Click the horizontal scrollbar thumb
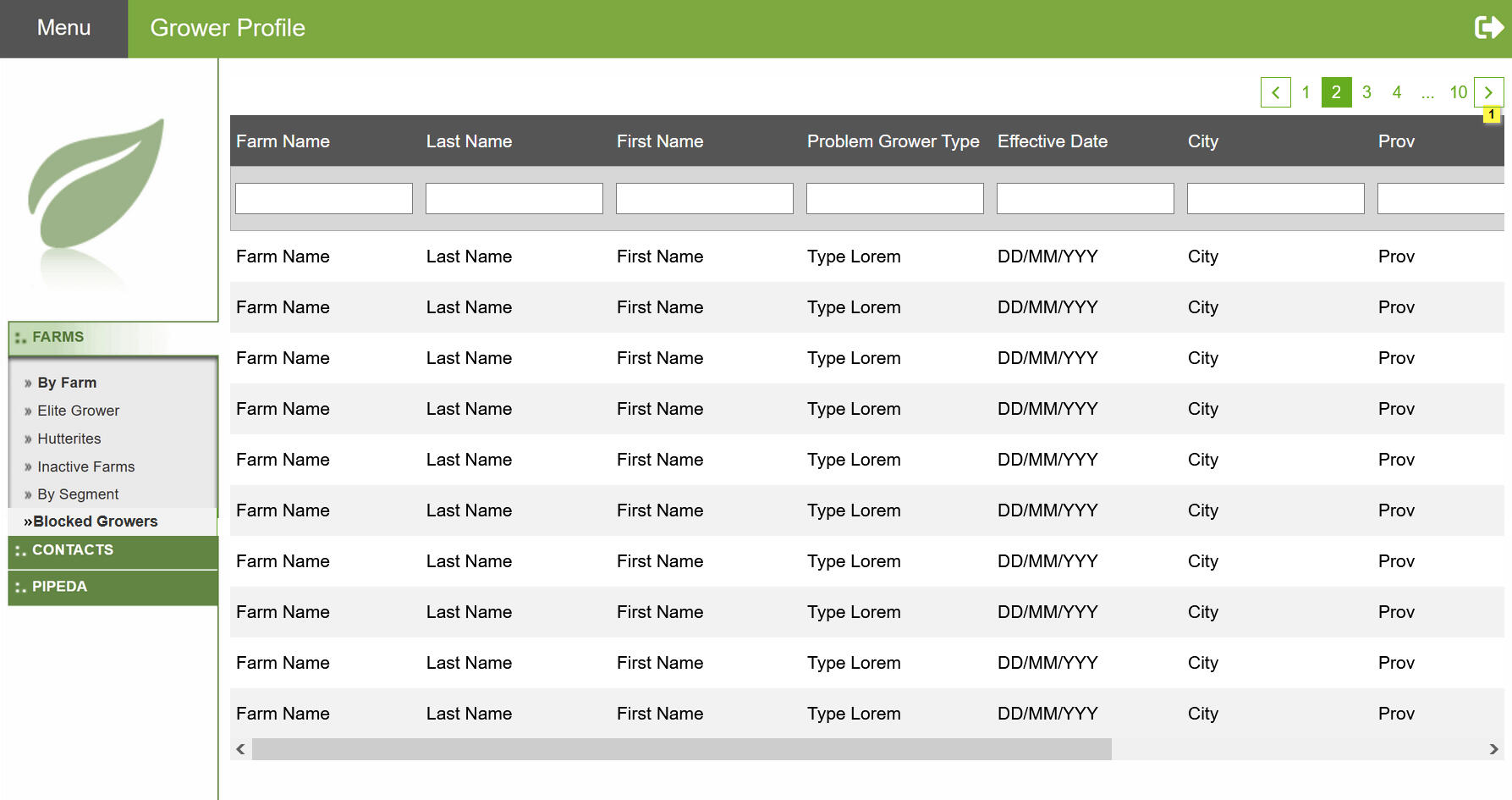The width and height of the screenshot is (1512, 800). coord(681,749)
